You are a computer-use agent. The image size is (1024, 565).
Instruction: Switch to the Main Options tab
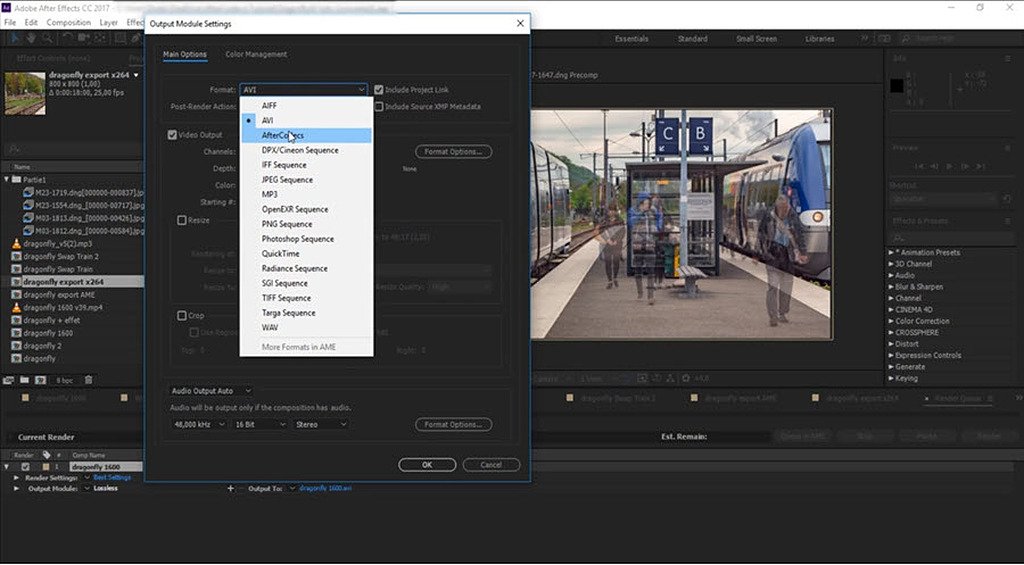point(185,54)
